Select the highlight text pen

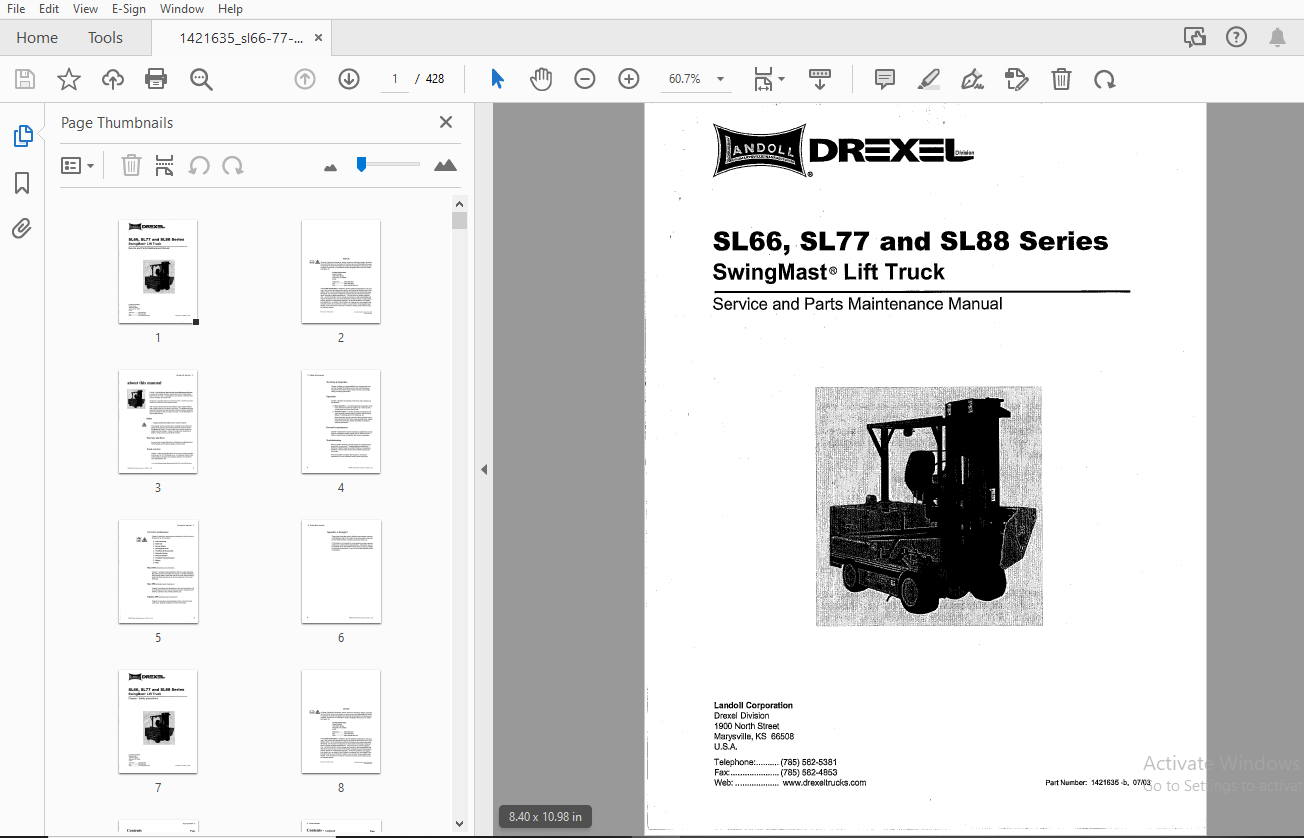(929, 79)
